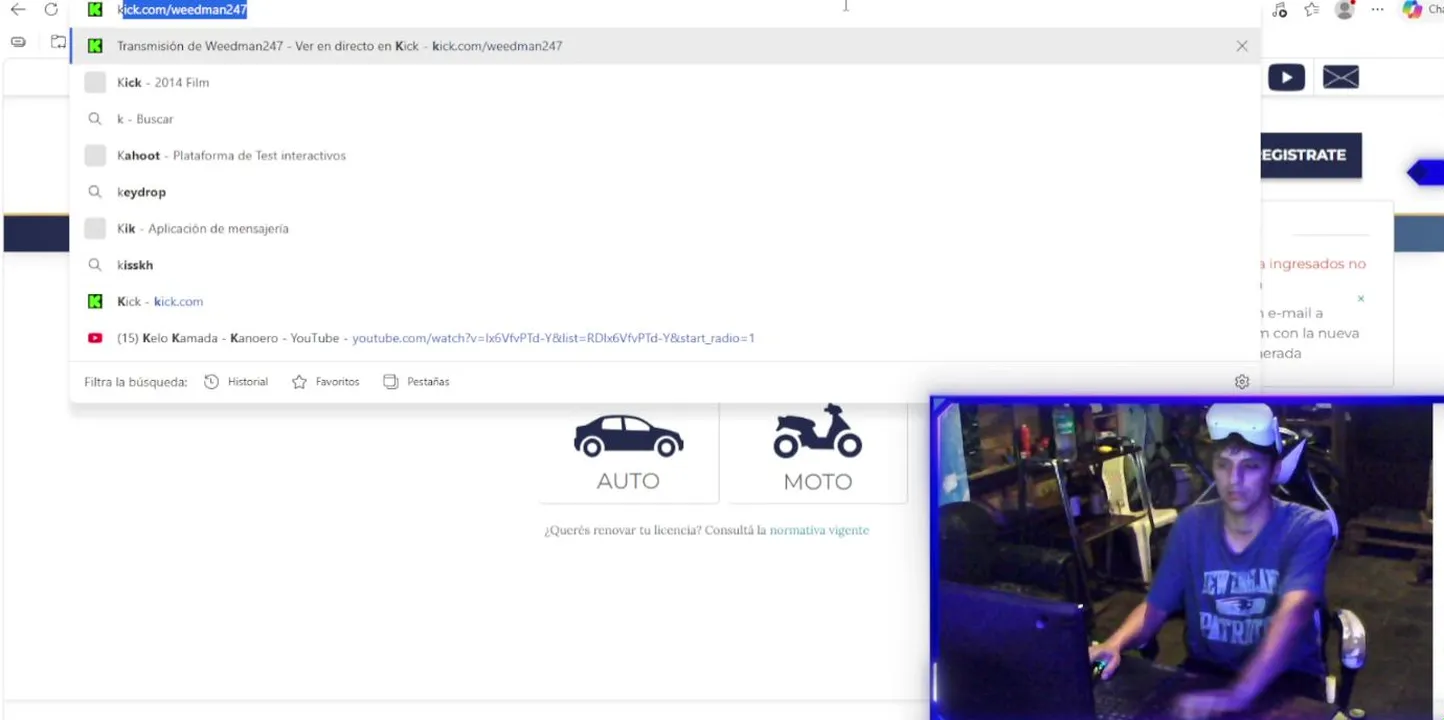Remove the Weedman247 suggestion with the X
The width and height of the screenshot is (1444, 720).
1242,46
